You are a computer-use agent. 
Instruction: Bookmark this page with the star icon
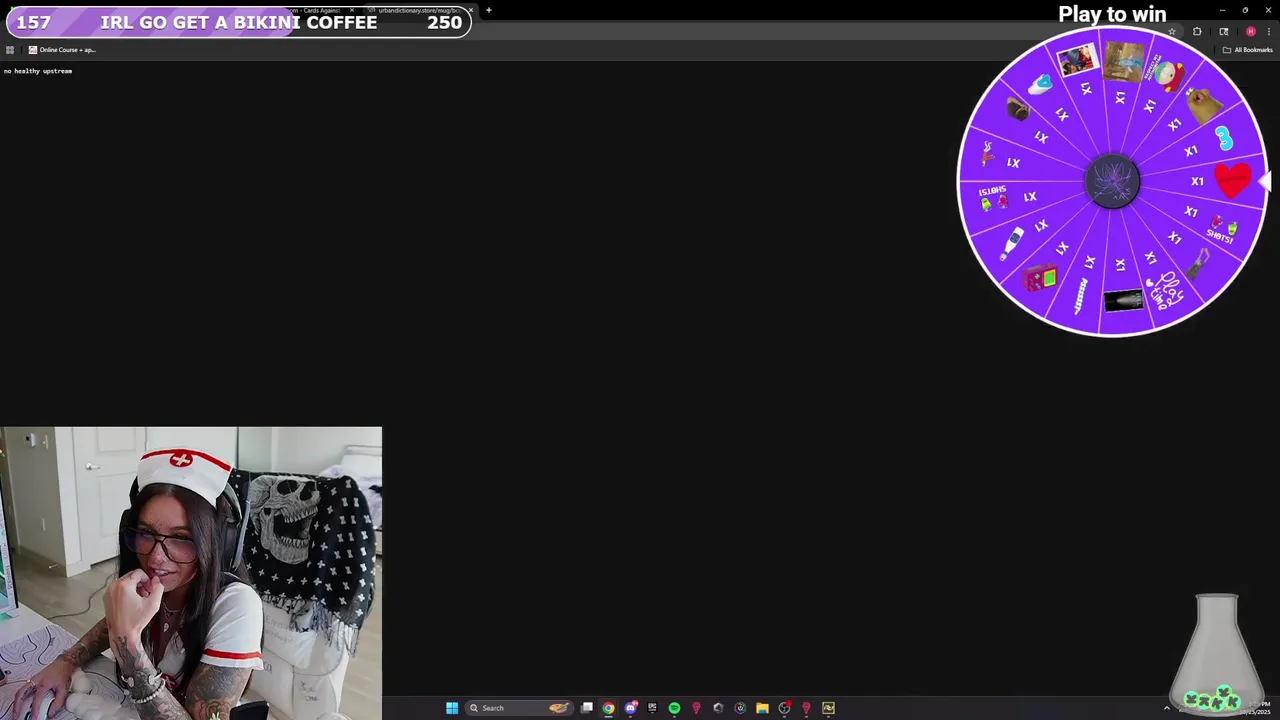(x=1172, y=31)
